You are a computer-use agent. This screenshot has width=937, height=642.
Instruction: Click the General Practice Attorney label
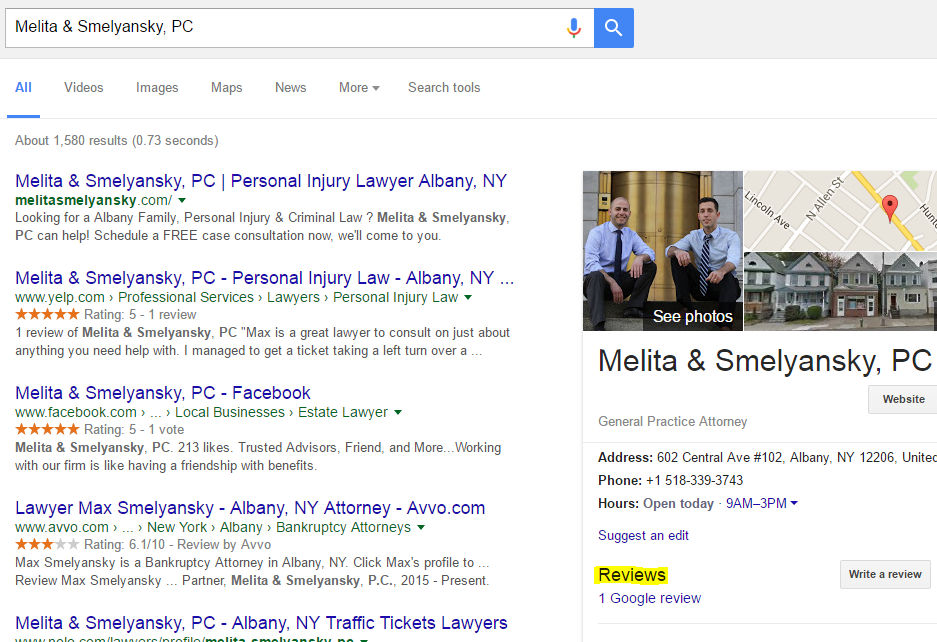(x=672, y=421)
